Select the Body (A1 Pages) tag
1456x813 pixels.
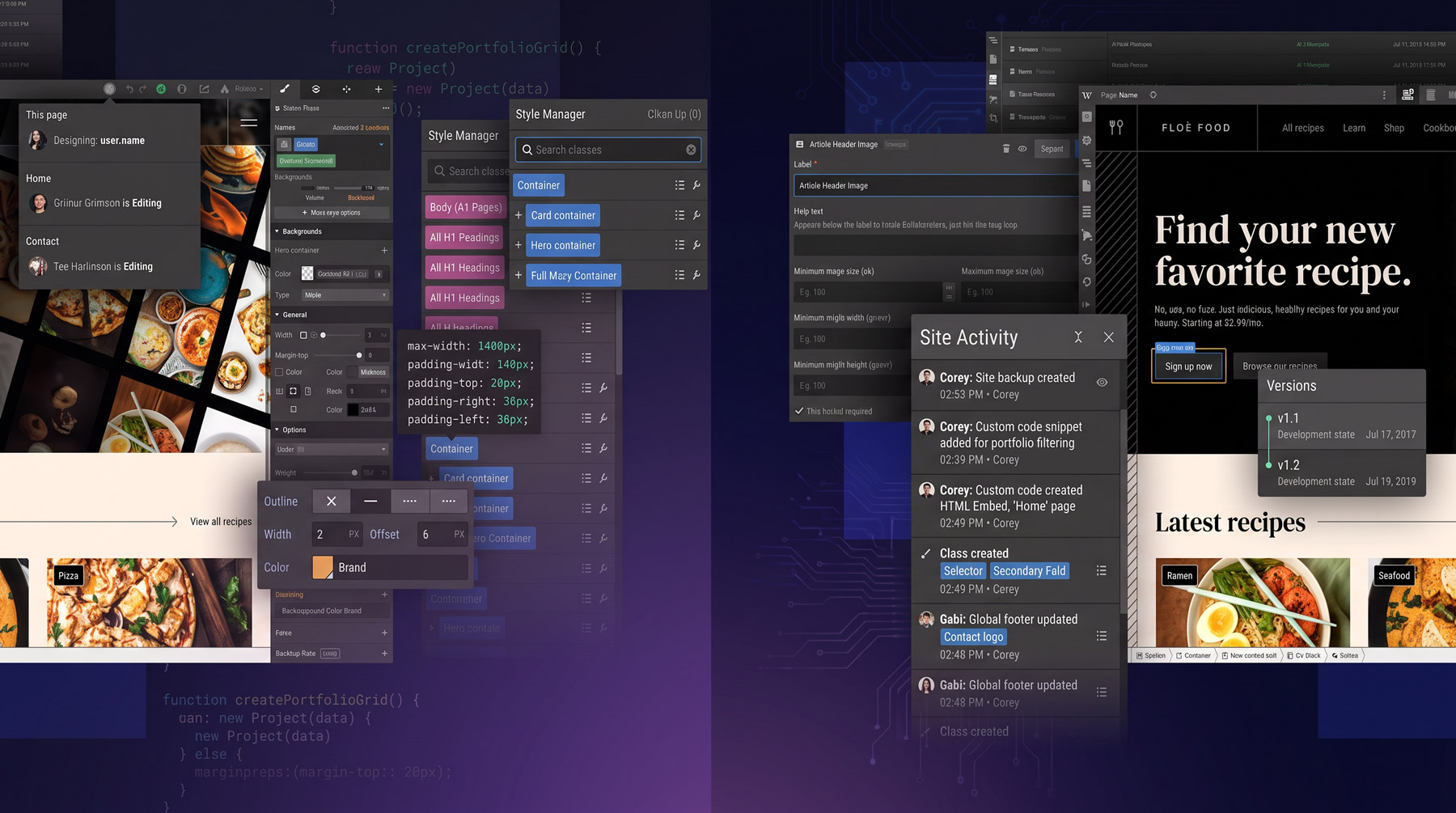pyautogui.click(x=465, y=207)
